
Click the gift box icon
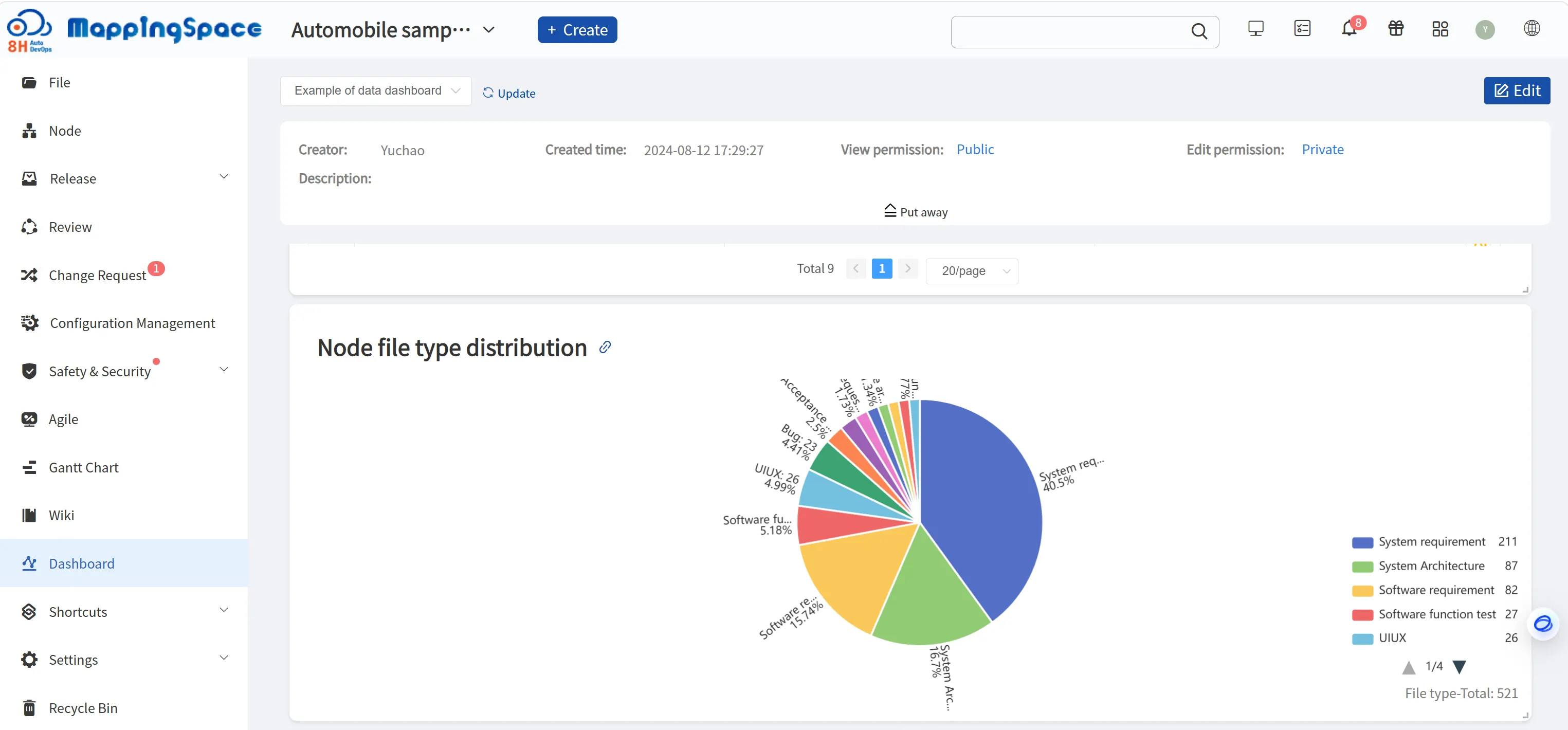click(x=1396, y=29)
